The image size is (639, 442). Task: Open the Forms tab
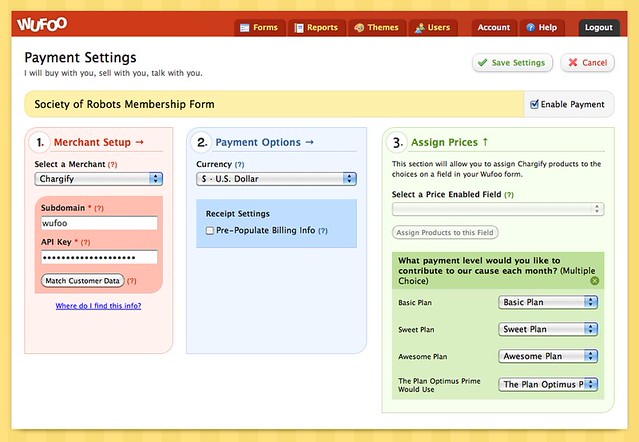[x=259, y=28]
